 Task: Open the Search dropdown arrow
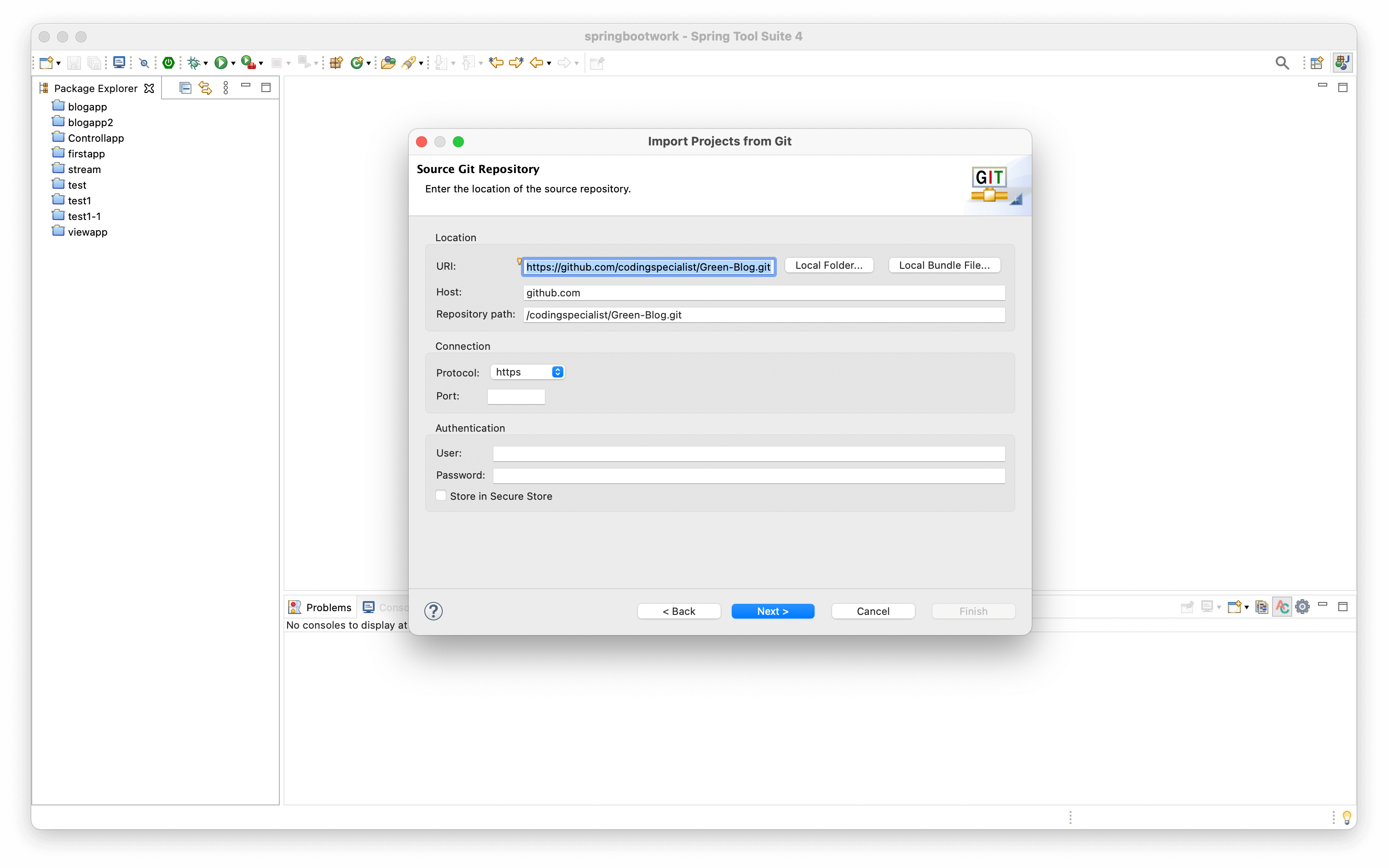(421, 64)
